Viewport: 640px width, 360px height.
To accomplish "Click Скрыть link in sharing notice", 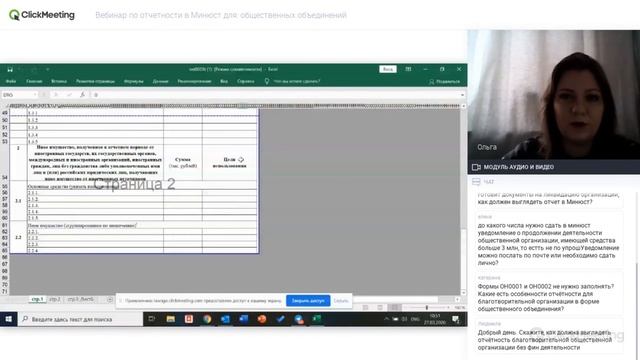I will pyautogui.click(x=341, y=301).
